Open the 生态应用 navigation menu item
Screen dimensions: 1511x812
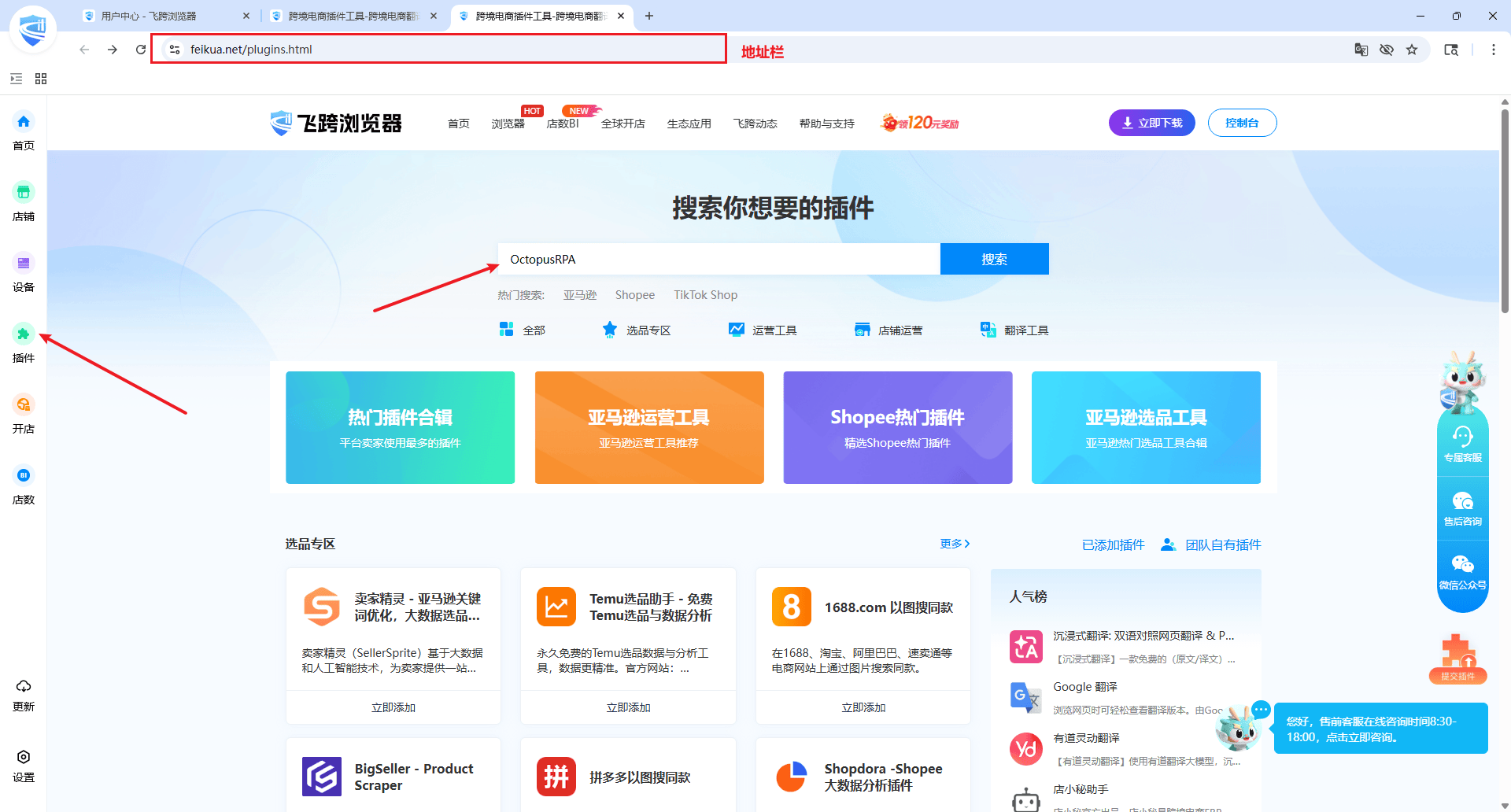[689, 124]
